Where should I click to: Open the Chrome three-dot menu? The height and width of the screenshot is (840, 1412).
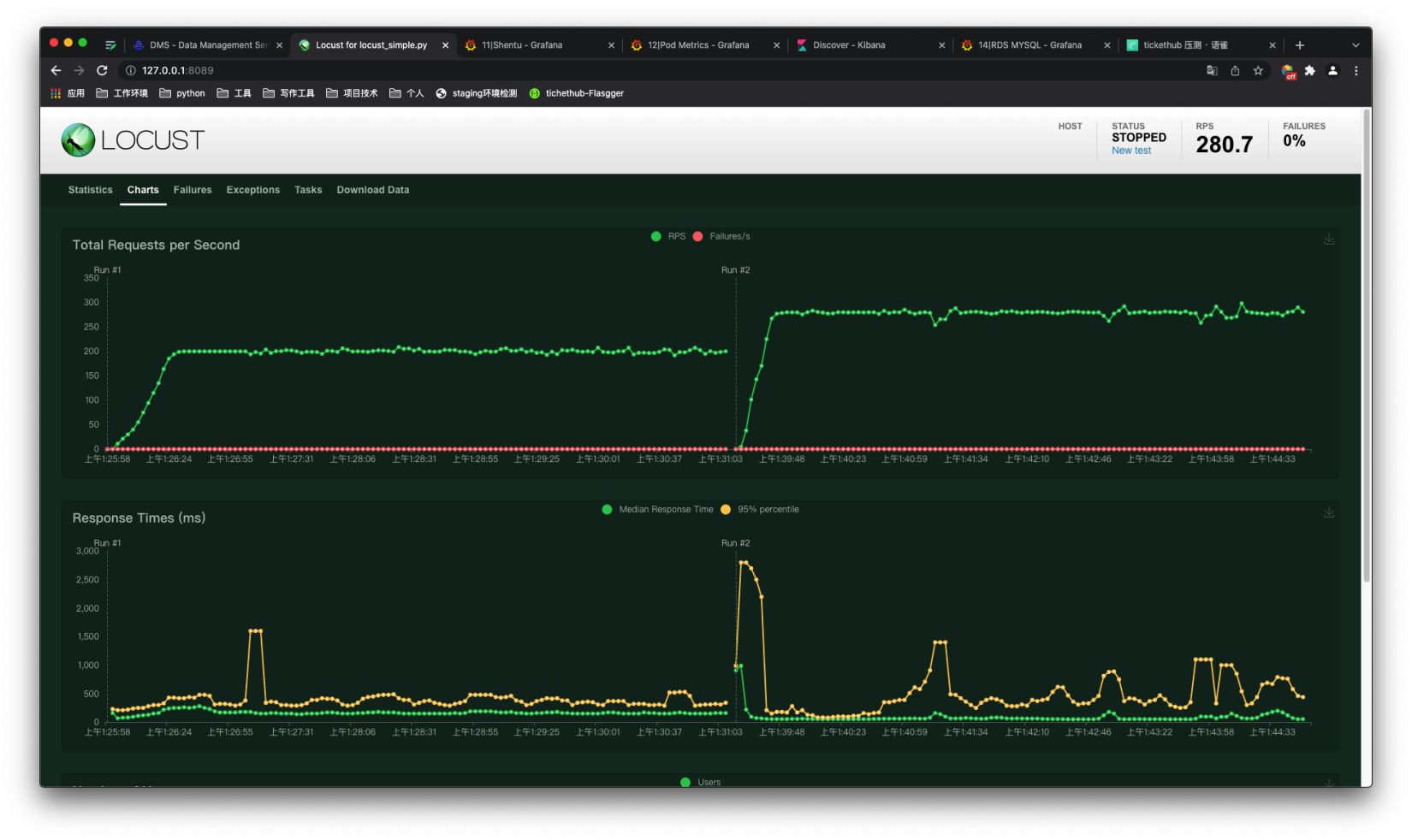point(1356,70)
